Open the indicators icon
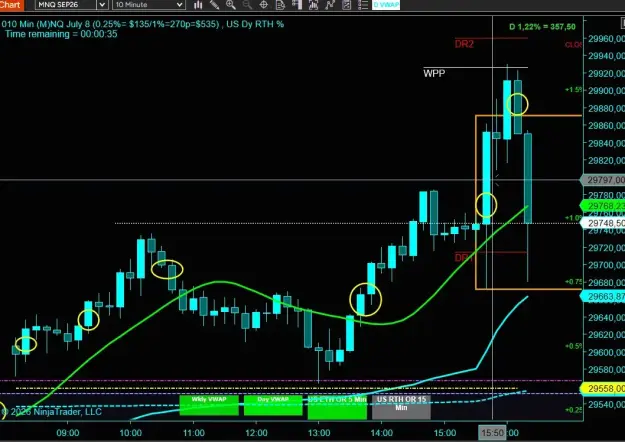 tap(313, 5)
